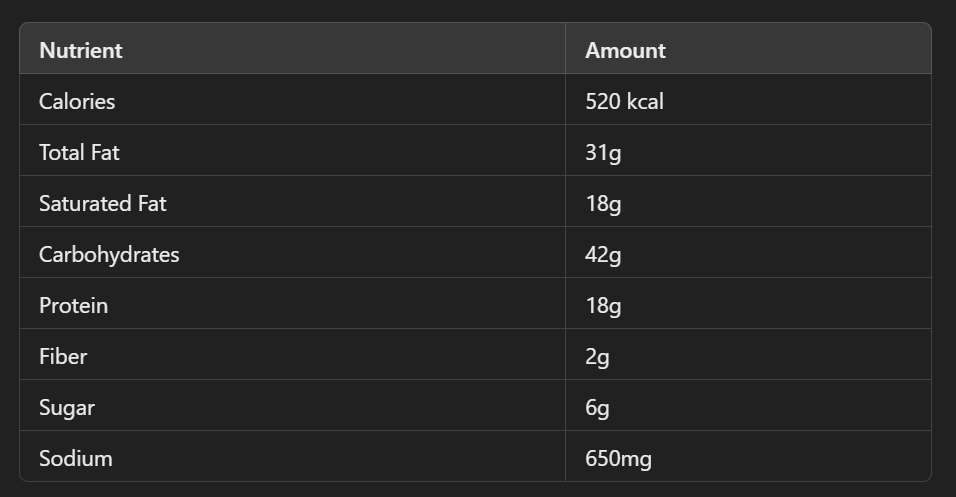
Task: Click the number 520 in Calories row
Action: pos(603,101)
